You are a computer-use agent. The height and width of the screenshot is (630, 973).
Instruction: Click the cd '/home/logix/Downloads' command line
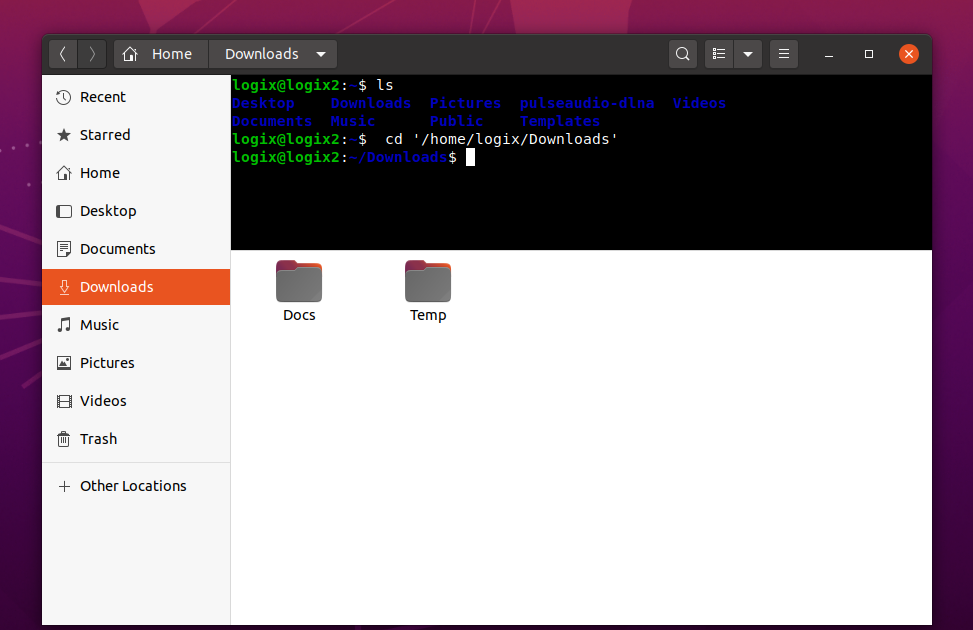tap(501, 139)
